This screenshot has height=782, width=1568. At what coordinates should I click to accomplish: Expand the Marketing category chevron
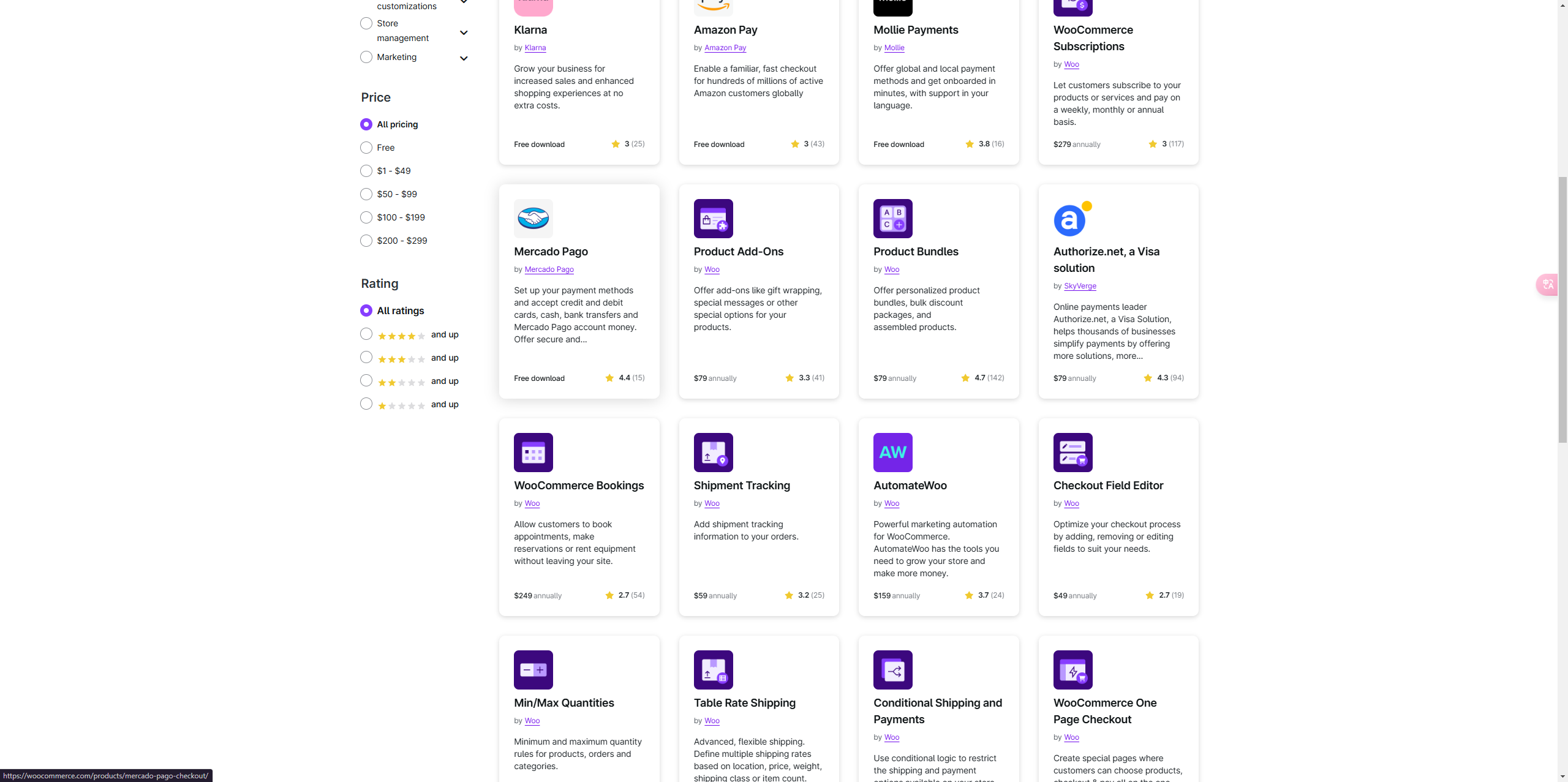464,58
